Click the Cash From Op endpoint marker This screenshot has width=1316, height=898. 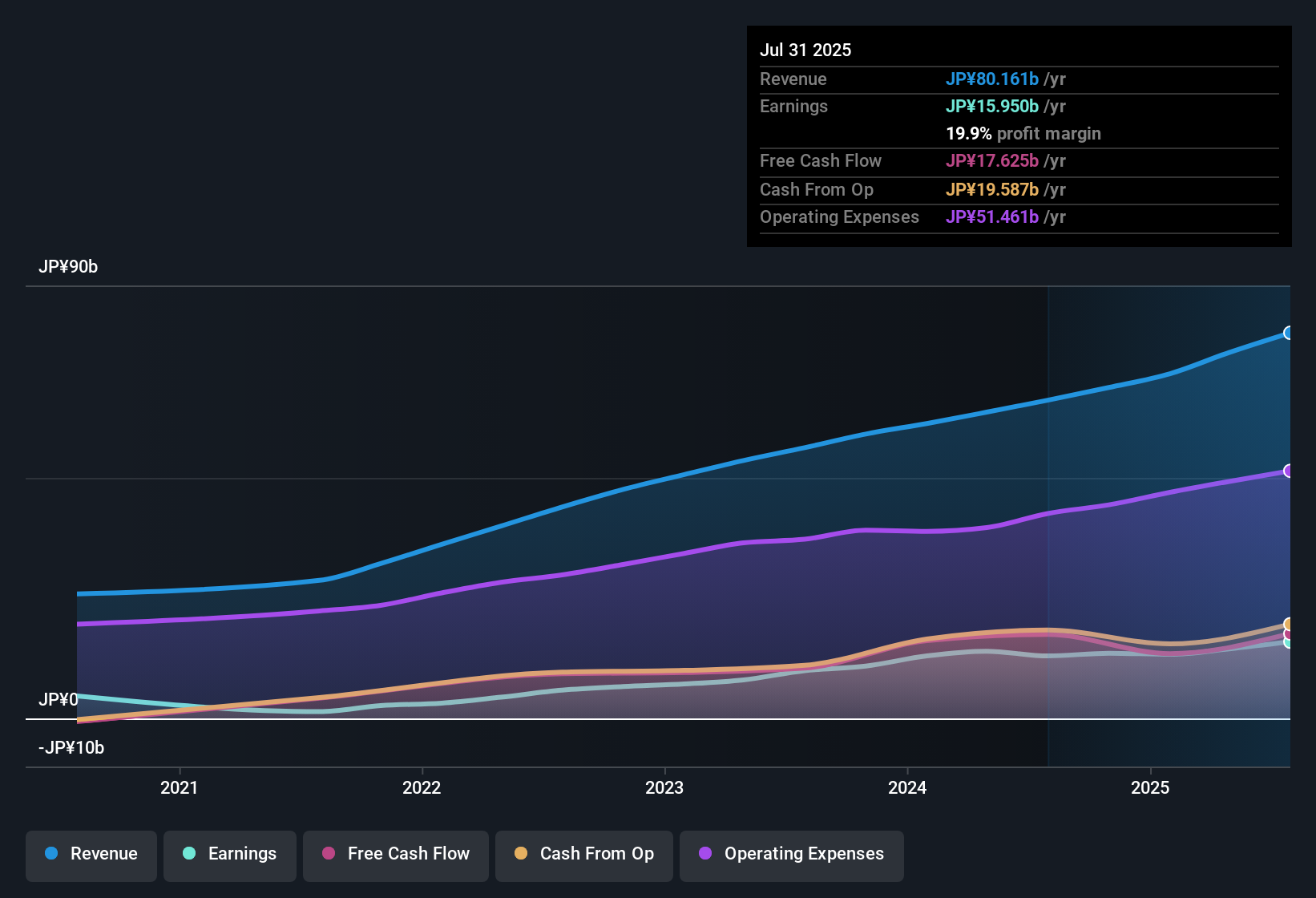1289,623
